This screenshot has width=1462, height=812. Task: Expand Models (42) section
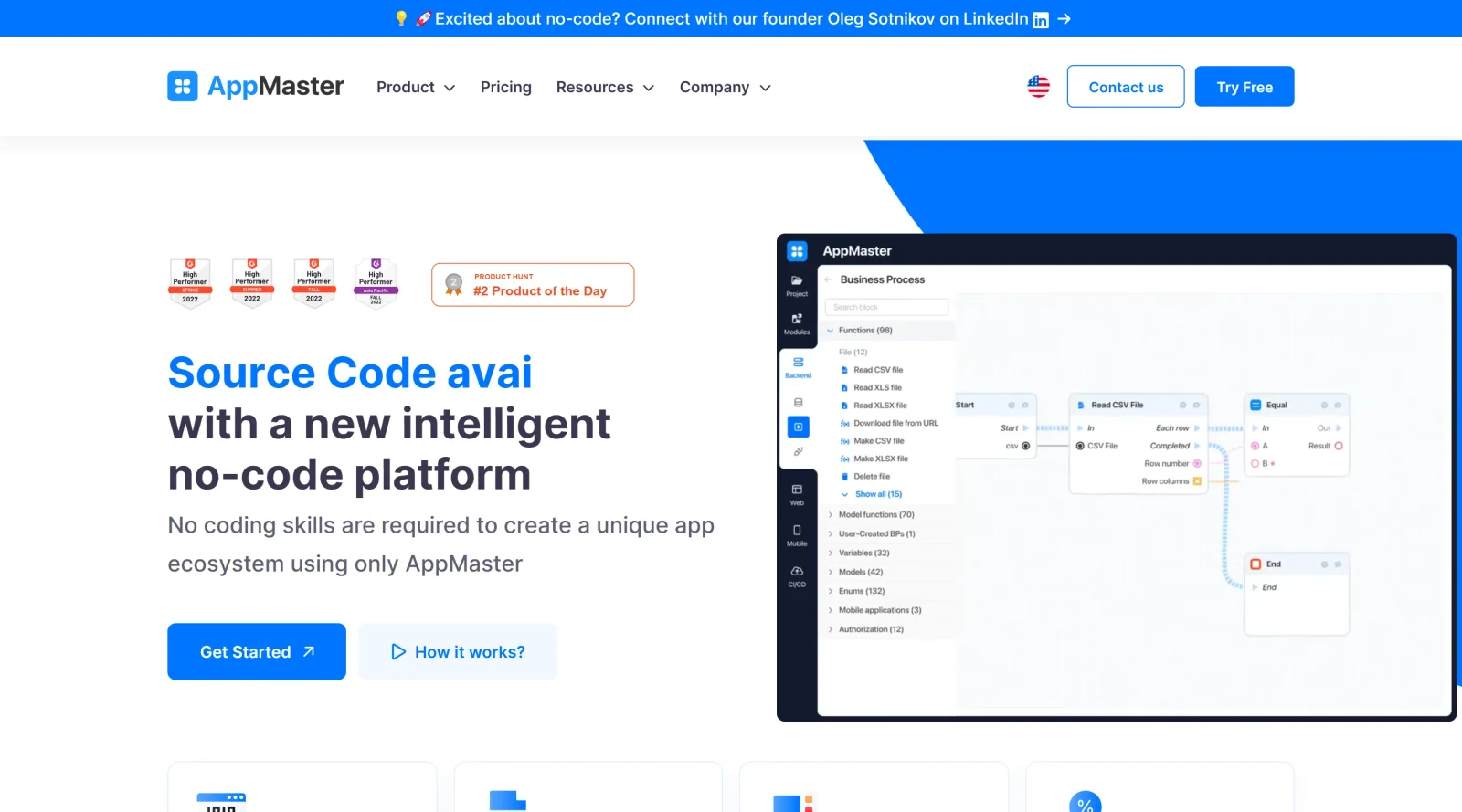[888, 572]
